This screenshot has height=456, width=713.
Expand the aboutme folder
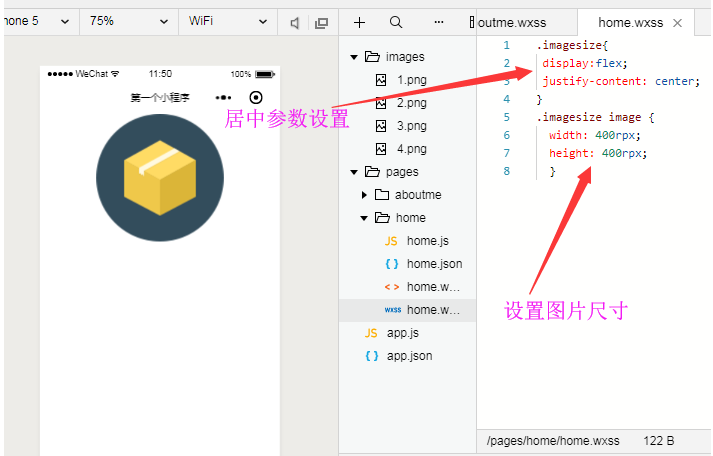coord(364,195)
